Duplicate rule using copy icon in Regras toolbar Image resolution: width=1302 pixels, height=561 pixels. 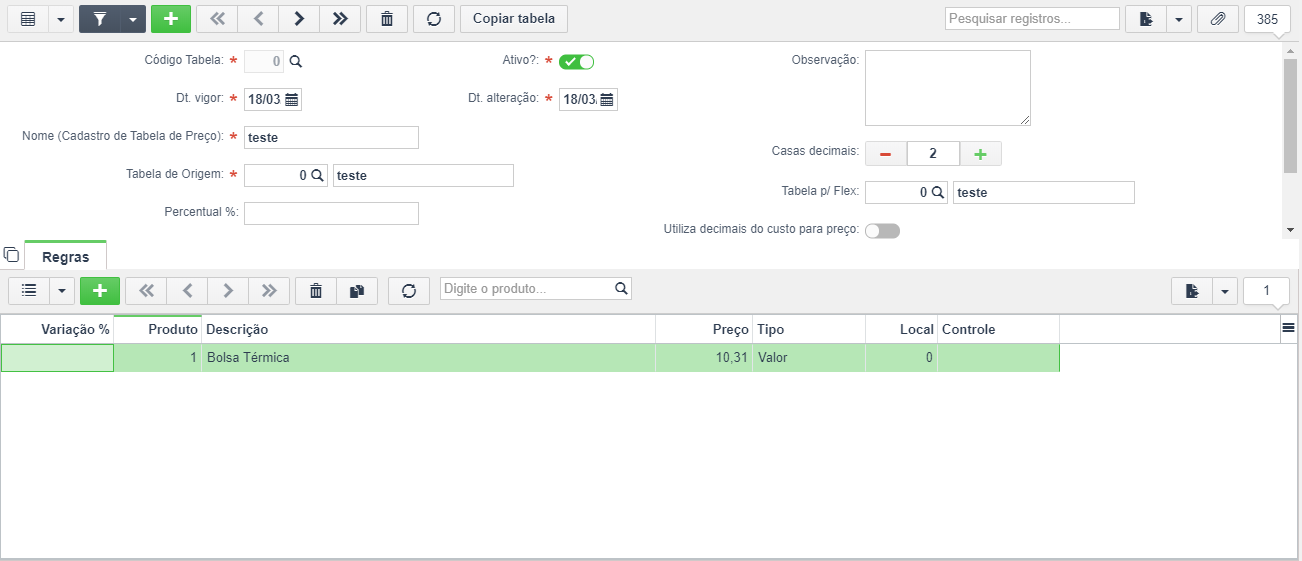click(x=357, y=291)
